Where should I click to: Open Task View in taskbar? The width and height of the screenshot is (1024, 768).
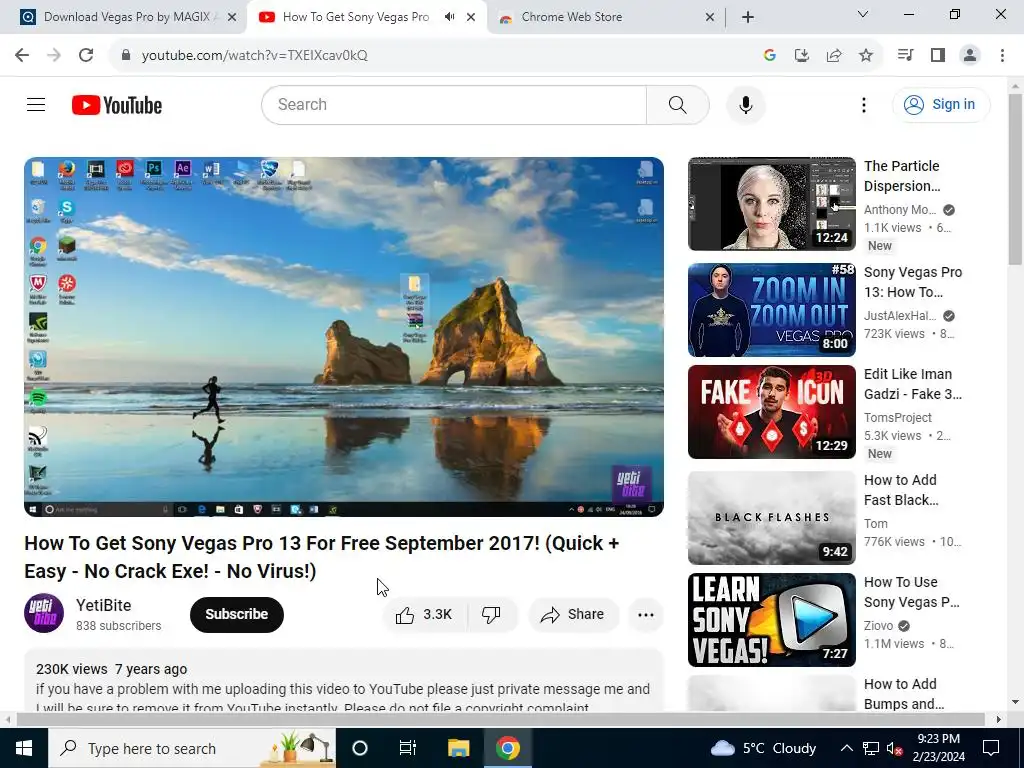pyautogui.click(x=408, y=748)
